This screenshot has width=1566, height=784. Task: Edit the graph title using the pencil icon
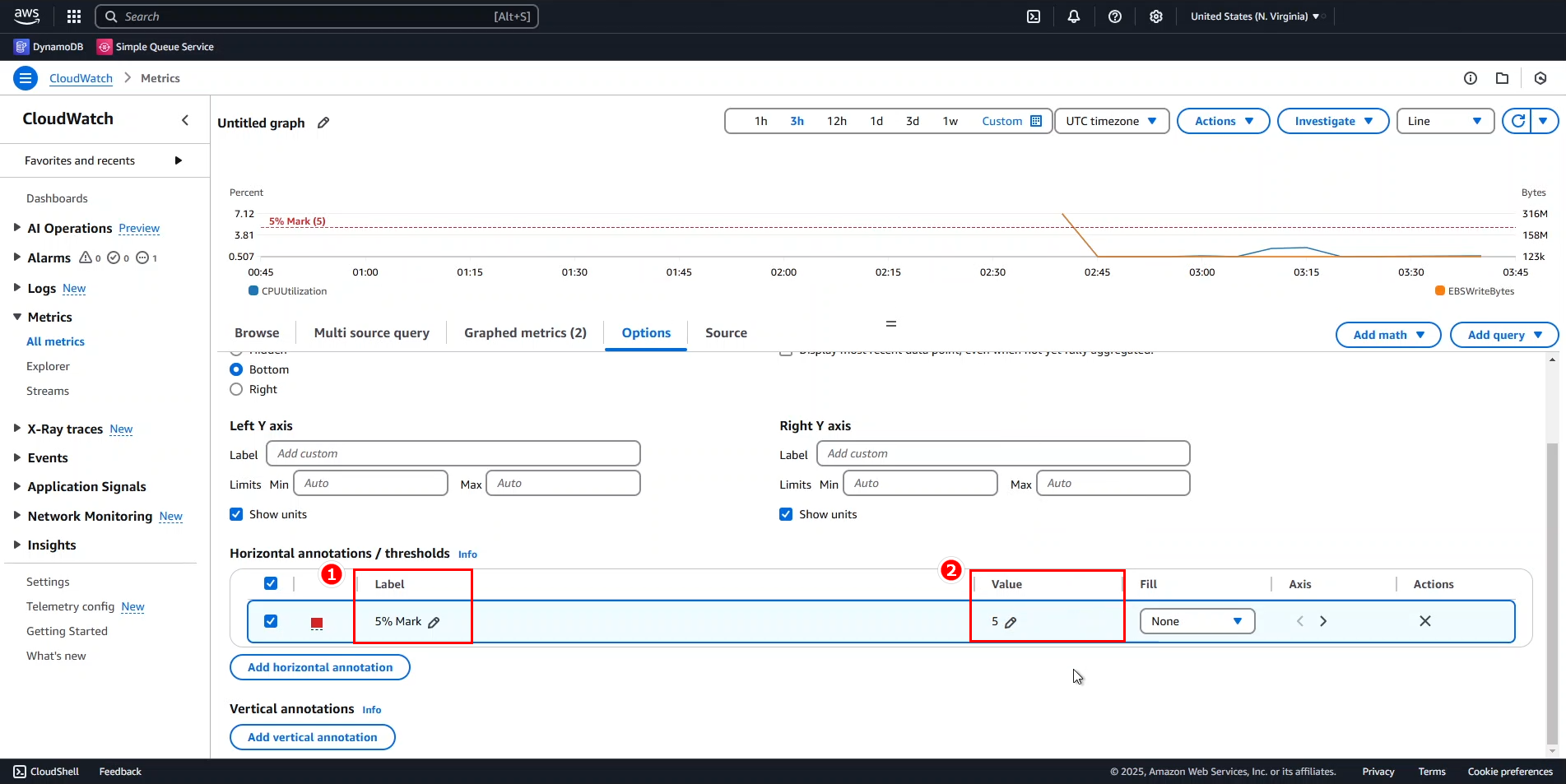tap(322, 122)
